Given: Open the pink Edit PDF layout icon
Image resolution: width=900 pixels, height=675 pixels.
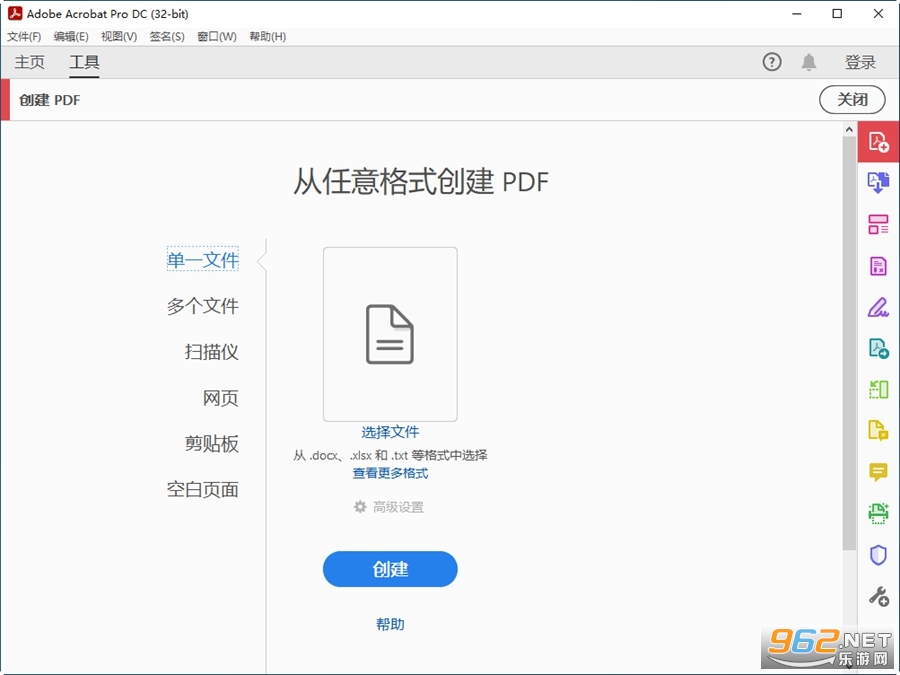Looking at the screenshot, I should click(x=878, y=224).
